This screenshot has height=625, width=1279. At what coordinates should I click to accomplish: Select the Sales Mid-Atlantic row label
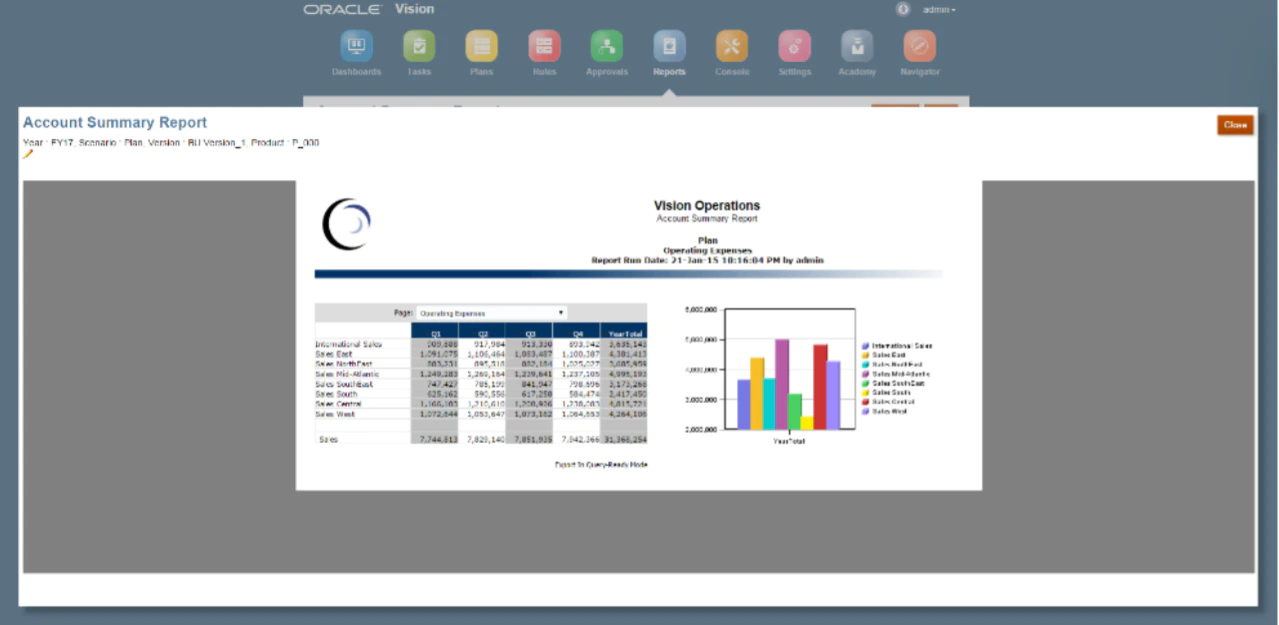click(345, 373)
